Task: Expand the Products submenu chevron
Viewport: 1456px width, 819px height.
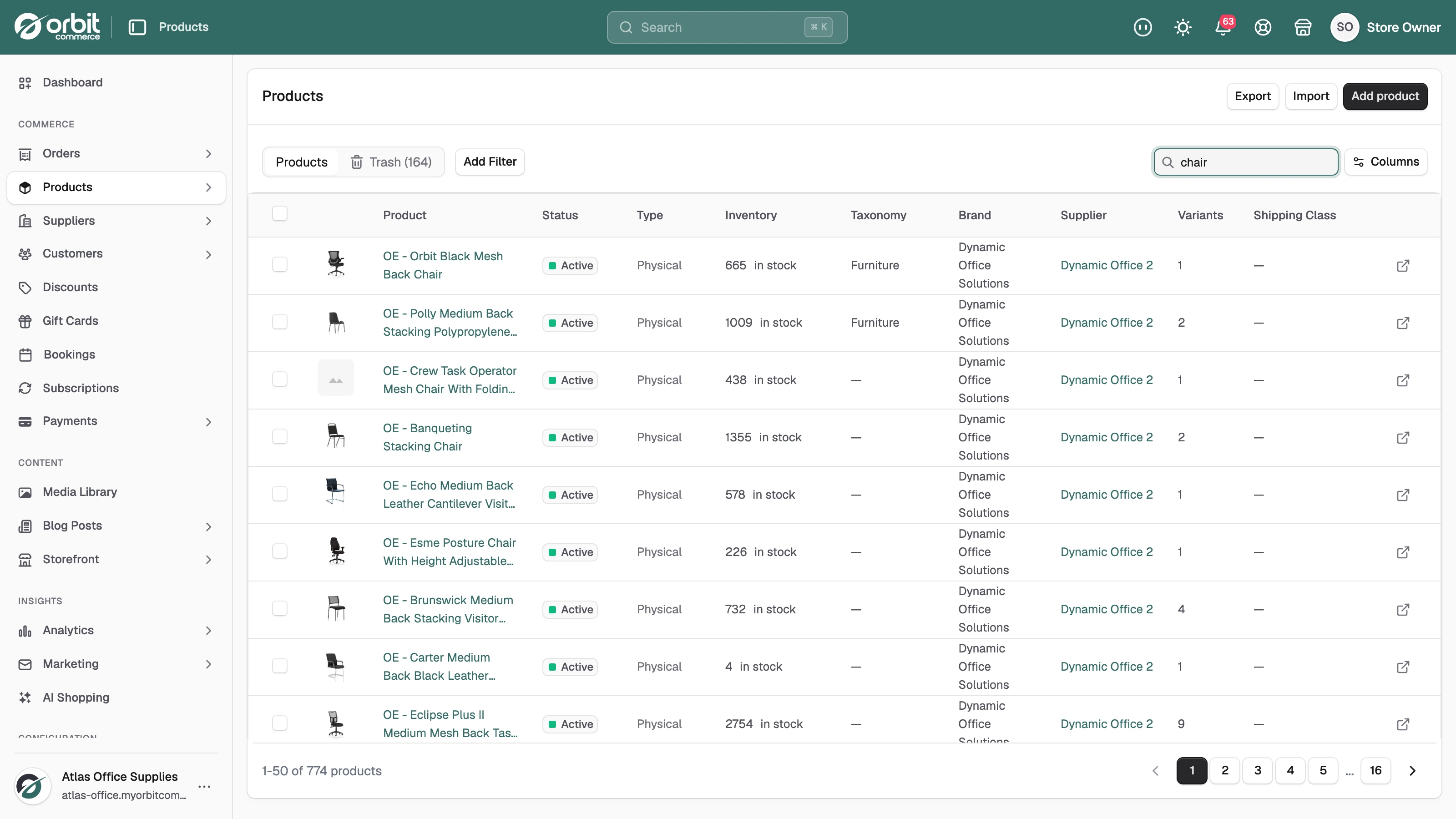Action: pyautogui.click(x=208, y=187)
